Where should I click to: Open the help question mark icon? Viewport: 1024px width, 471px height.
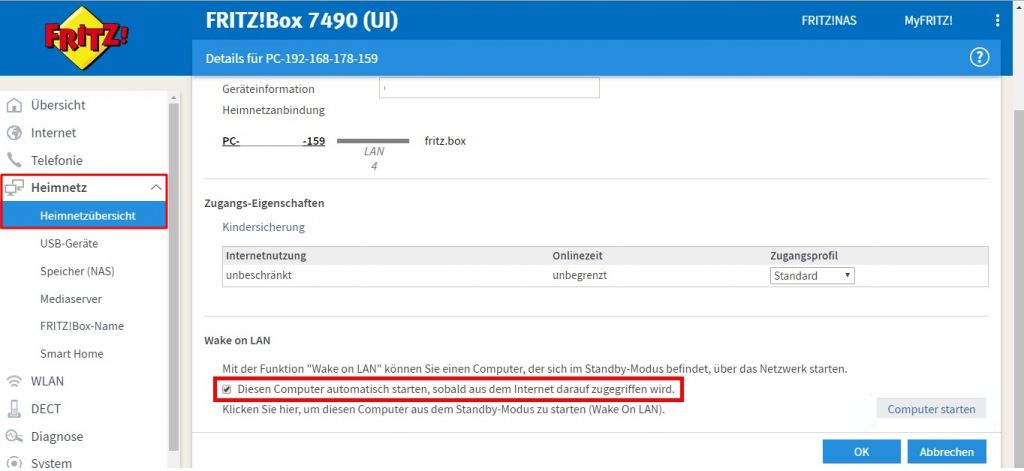pos(979,58)
